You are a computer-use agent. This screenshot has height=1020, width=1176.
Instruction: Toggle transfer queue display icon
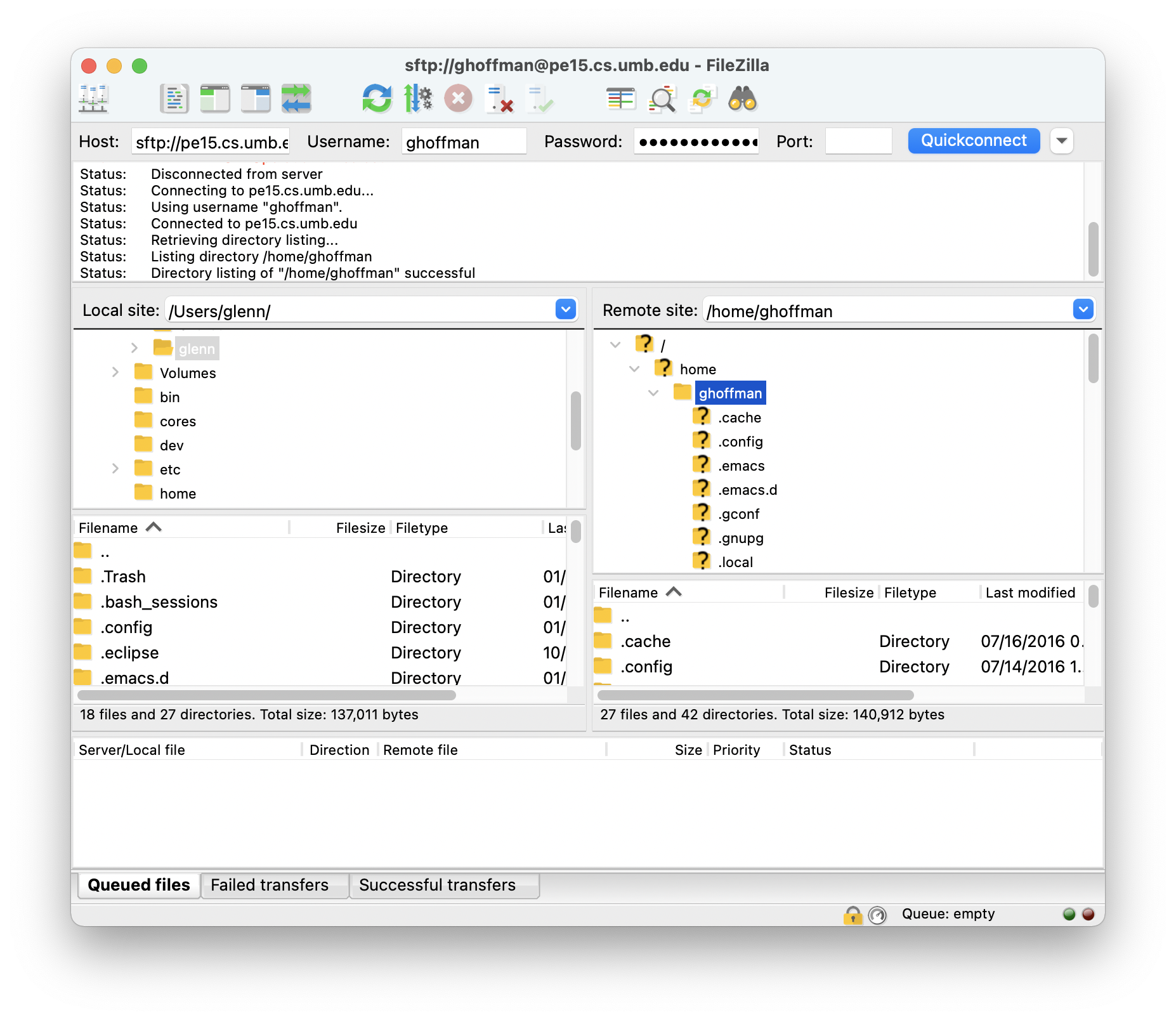[296, 99]
